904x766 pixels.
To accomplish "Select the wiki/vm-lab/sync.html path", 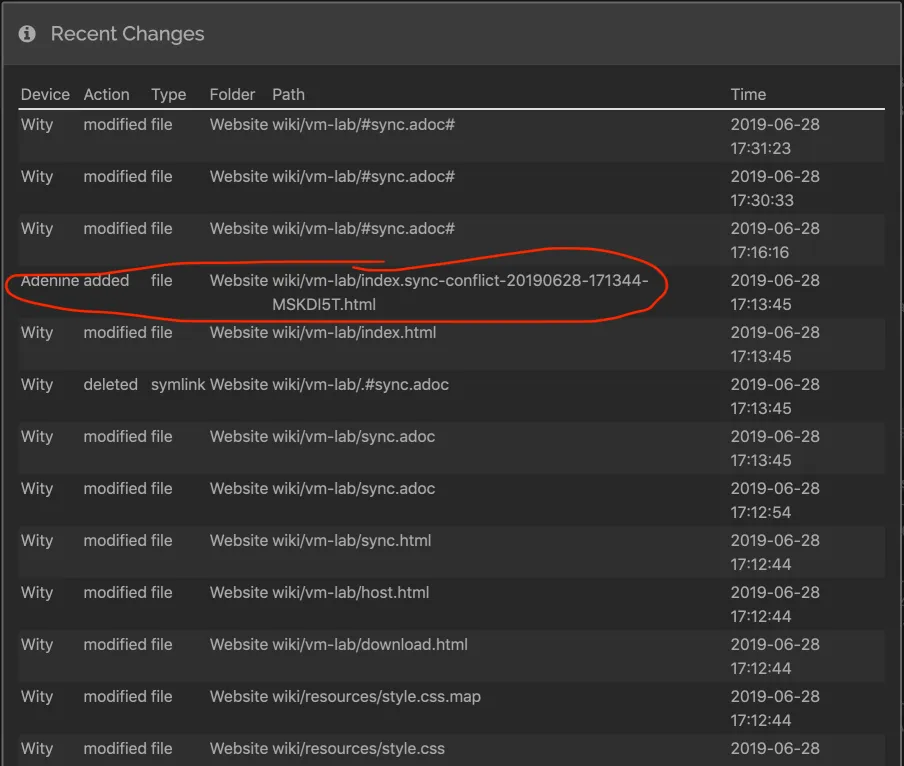I will 352,541.
